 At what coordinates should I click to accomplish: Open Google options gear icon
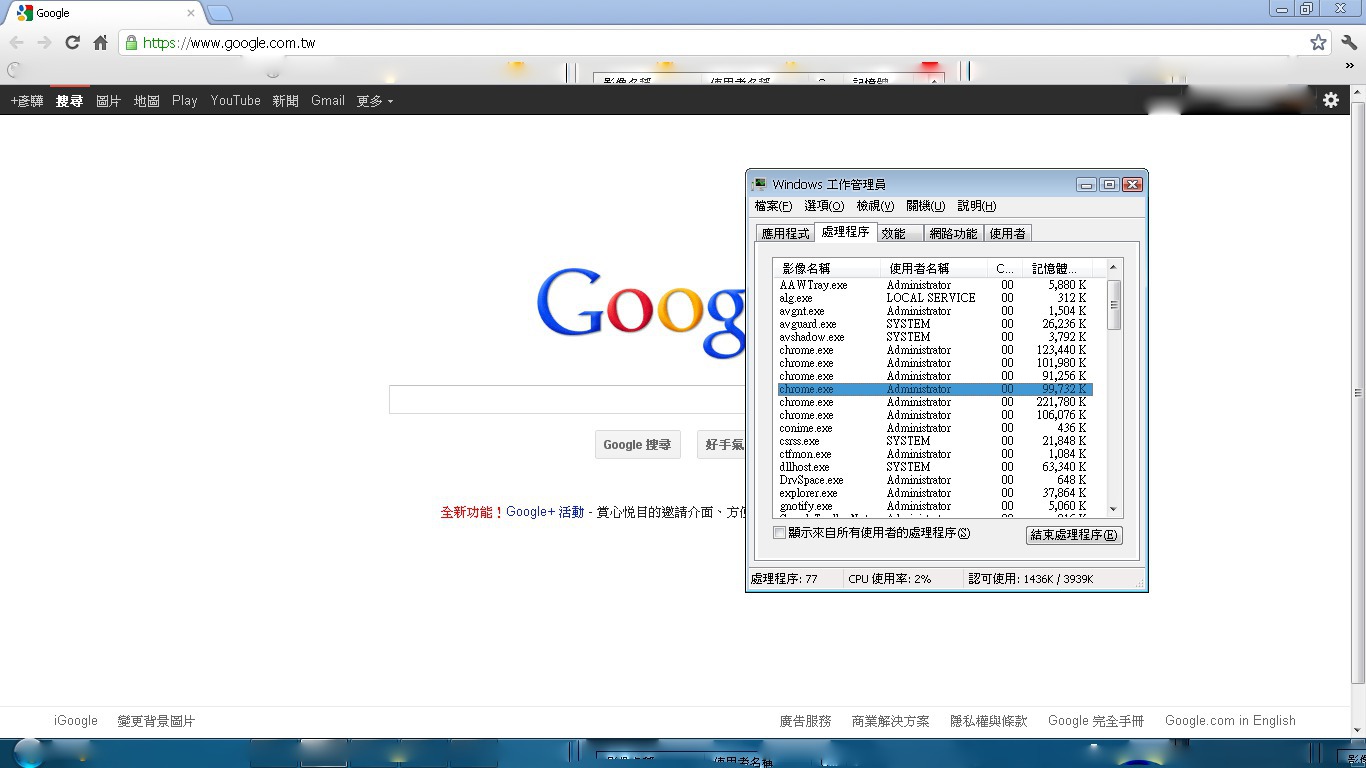pyautogui.click(x=1331, y=100)
